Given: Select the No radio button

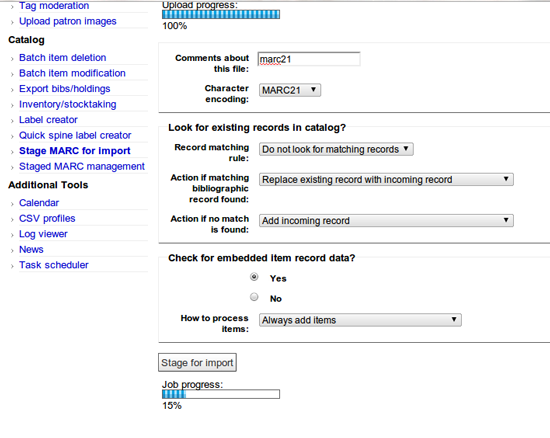Looking at the screenshot, I should pyautogui.click(x=254, y=297).
